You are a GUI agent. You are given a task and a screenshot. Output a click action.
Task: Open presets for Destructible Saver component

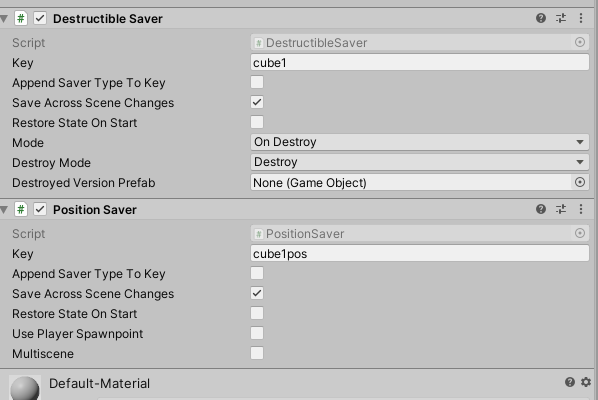coord(561,18)
